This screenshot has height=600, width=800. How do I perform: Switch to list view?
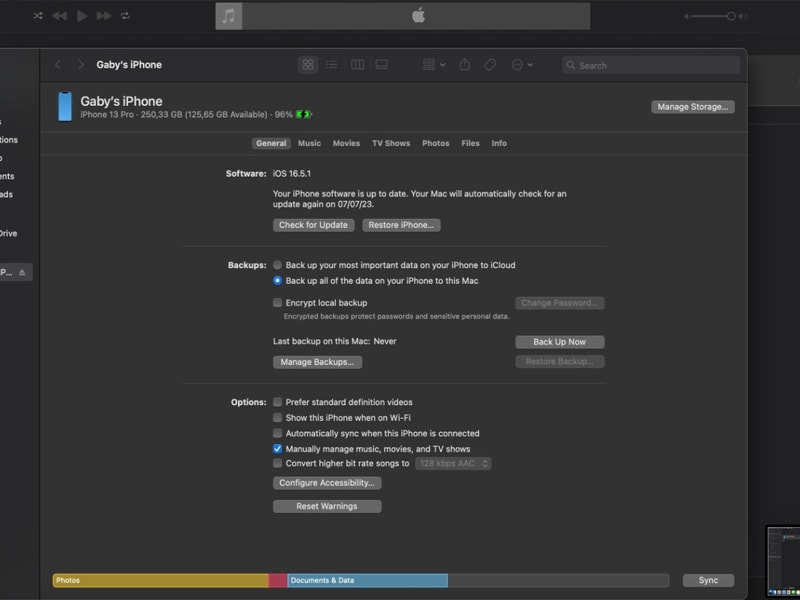tap(332, 65)
